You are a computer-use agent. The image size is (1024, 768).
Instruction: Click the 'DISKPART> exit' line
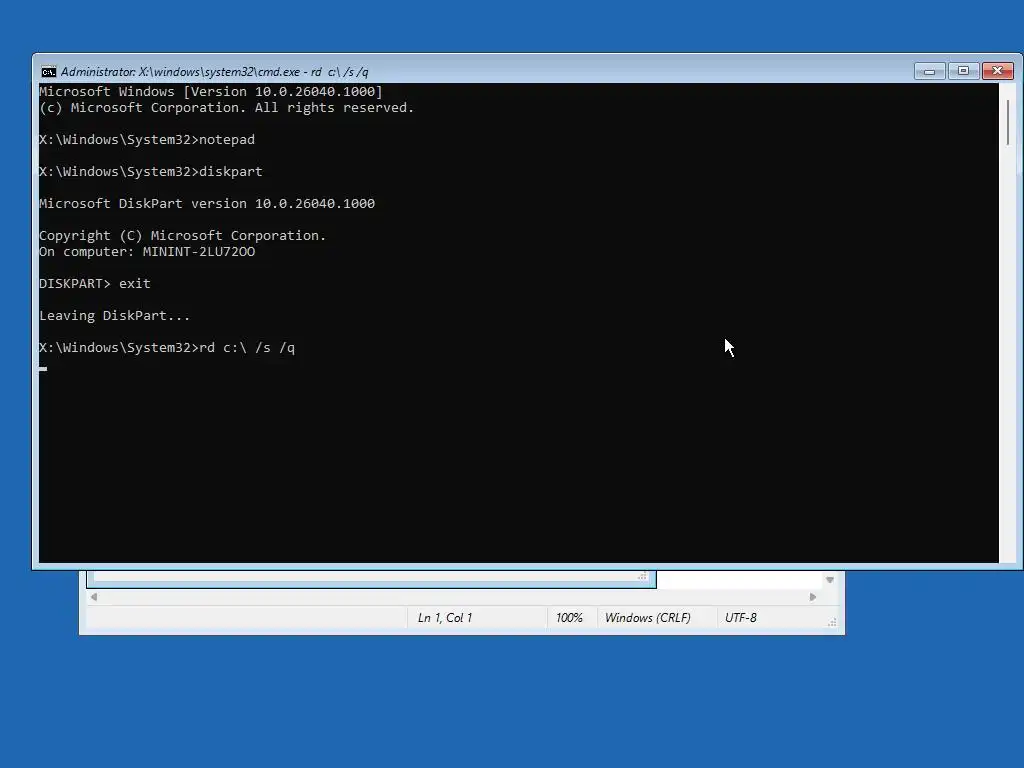coord(95,283)
